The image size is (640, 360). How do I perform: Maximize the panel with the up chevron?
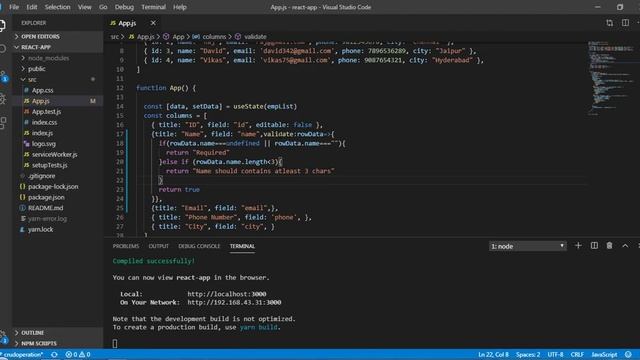625,246
